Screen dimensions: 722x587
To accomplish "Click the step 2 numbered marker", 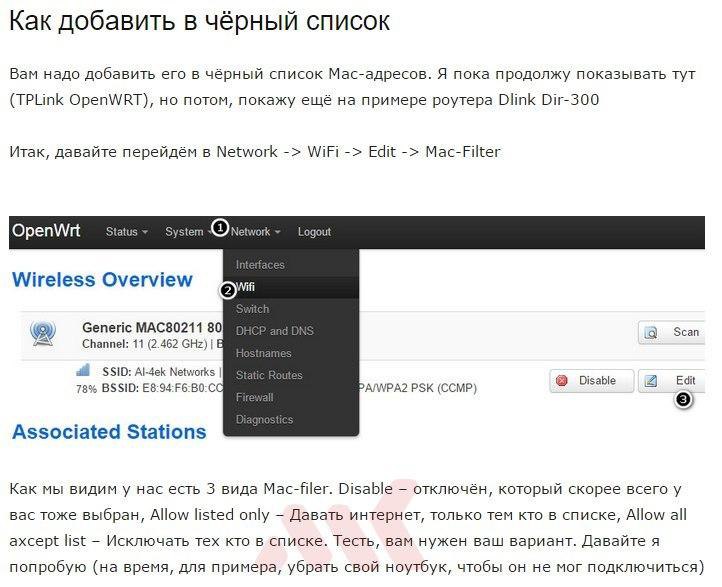I will pyautogui.click(x=227, y=289).
